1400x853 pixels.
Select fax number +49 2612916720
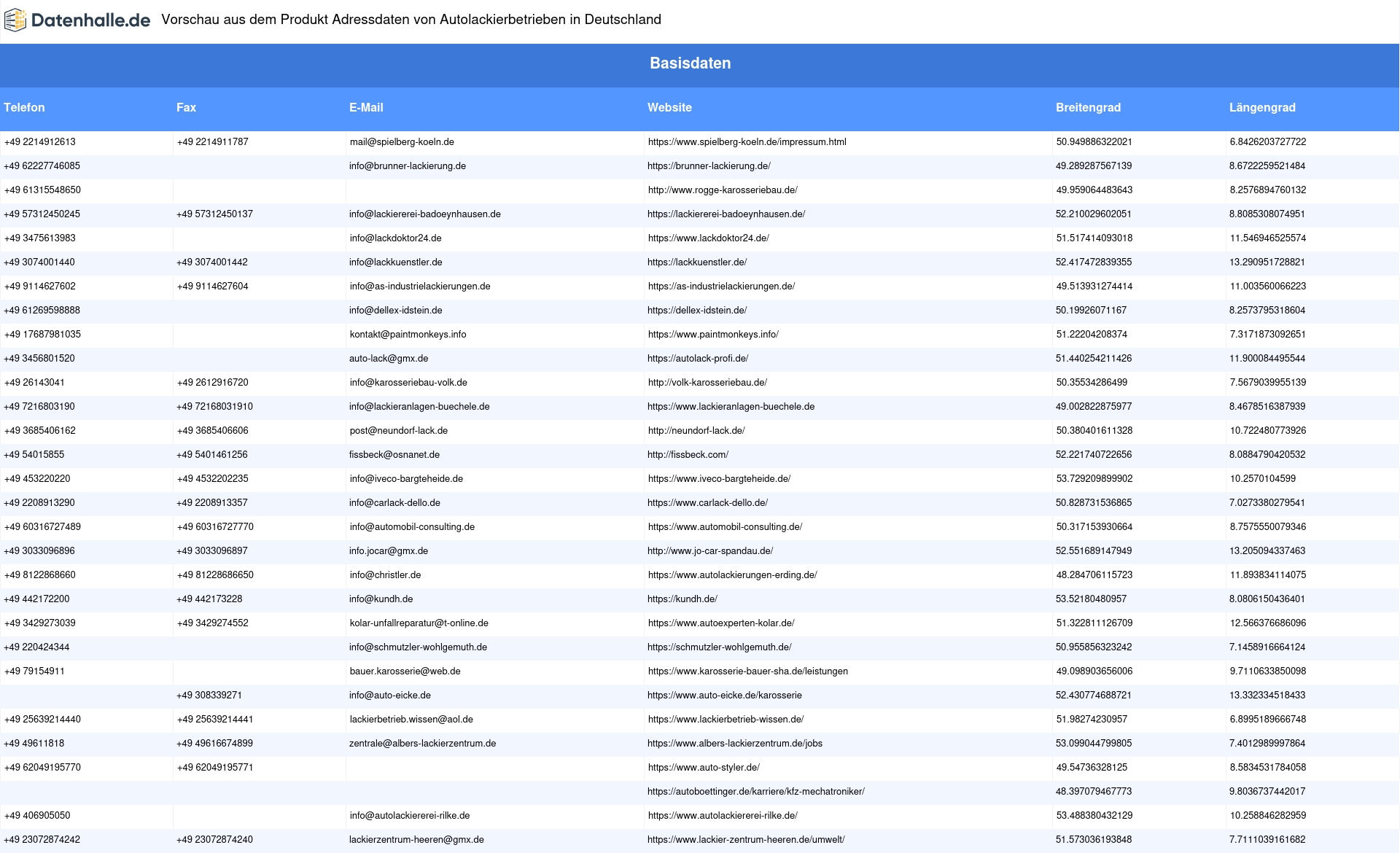point(212,383)
